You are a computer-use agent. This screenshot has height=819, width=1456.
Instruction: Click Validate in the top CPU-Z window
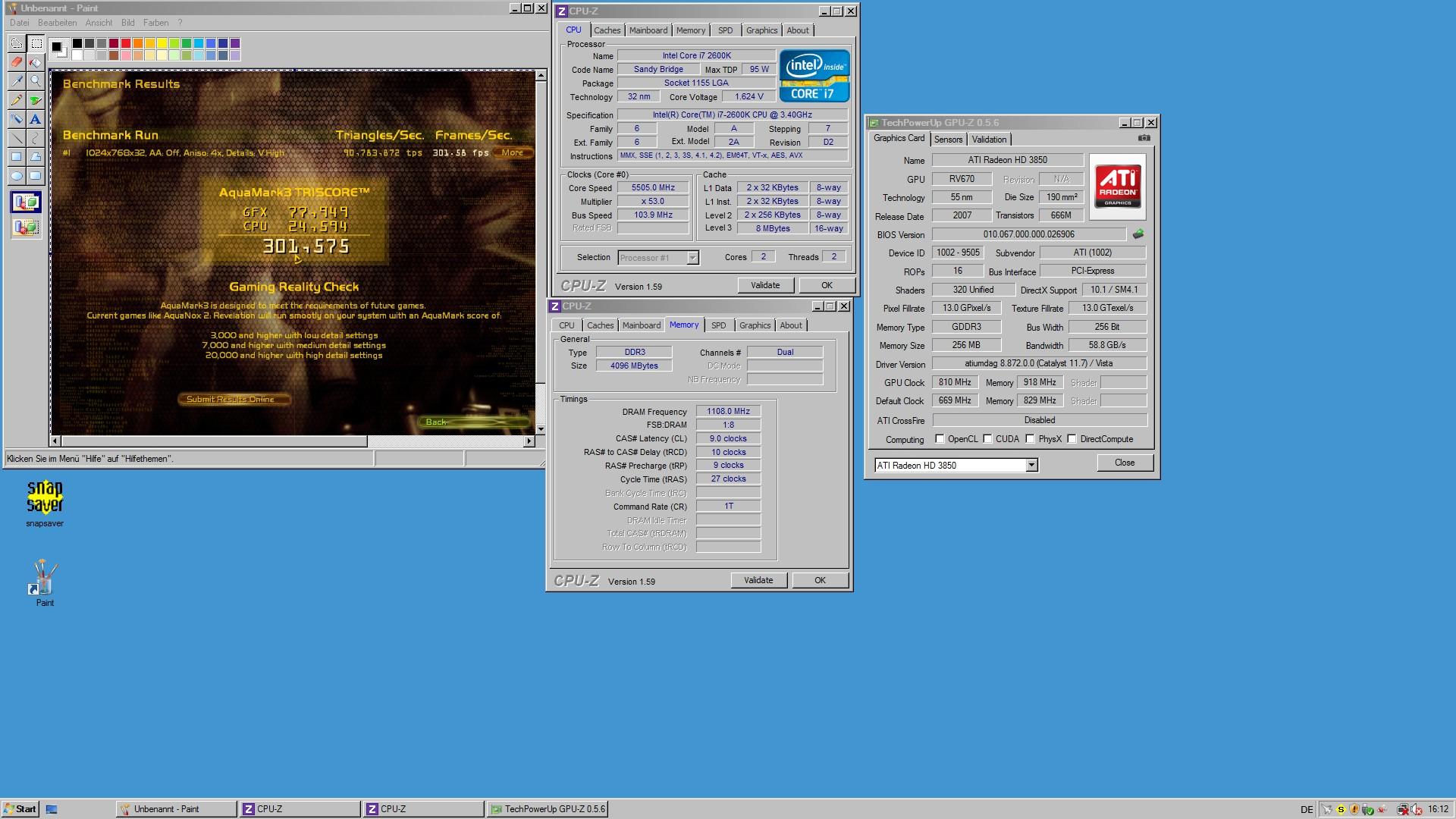pyautogui.click(x=765, y=285)
